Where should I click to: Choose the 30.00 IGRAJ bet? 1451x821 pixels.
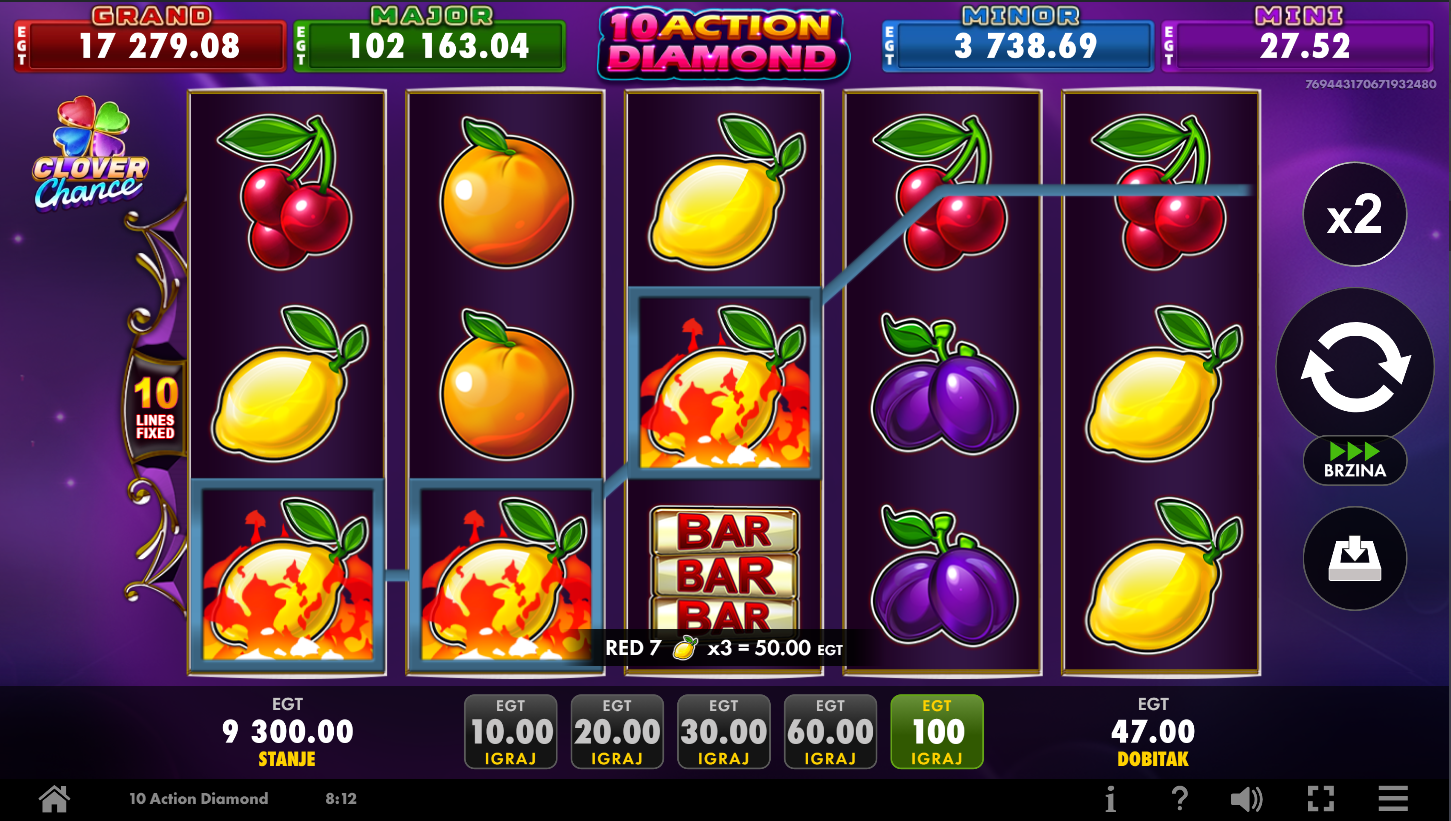pos(724,732)
